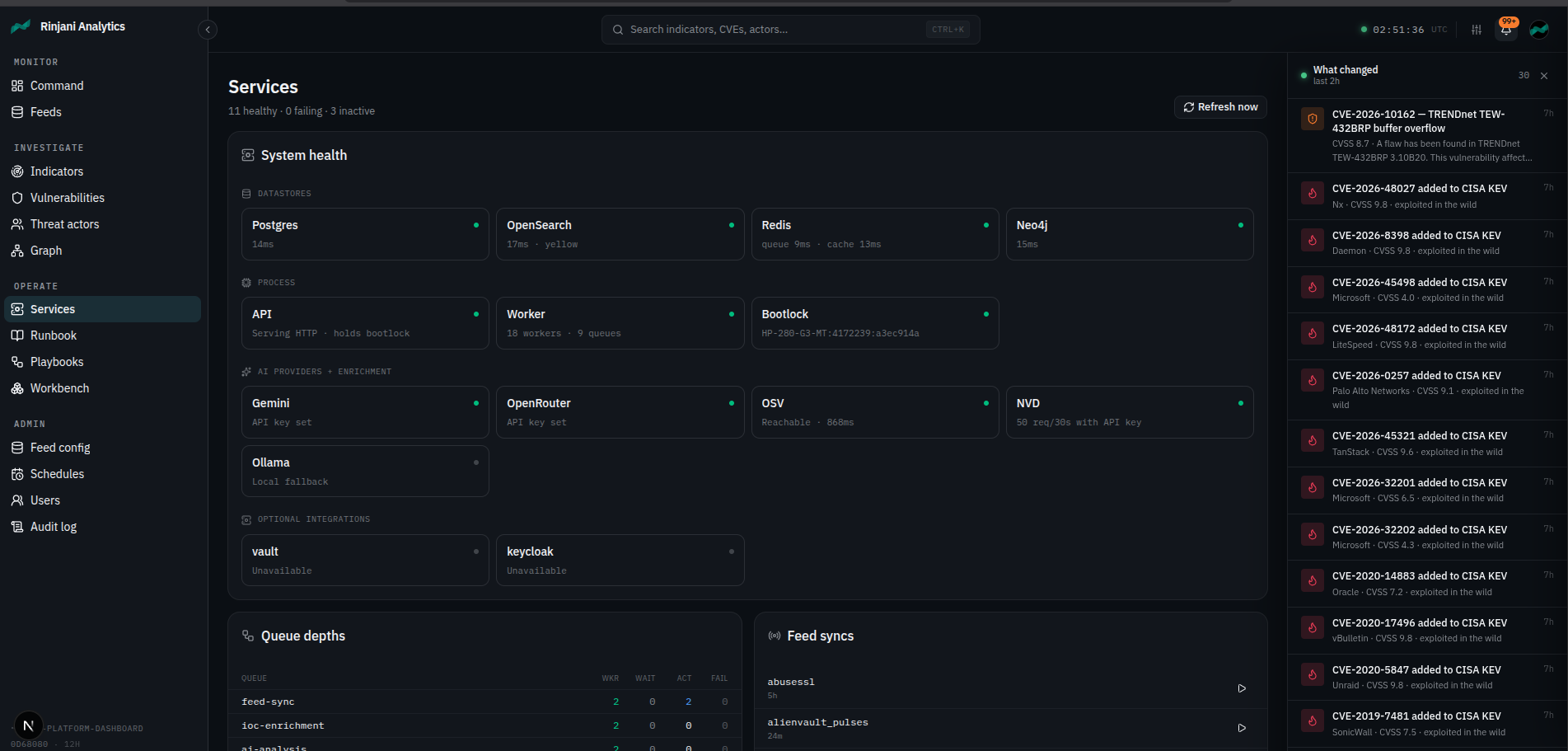Open the CVE-2026-32202 Microsoft entry
This screenshot has width=1568, height=751.
1427,537
